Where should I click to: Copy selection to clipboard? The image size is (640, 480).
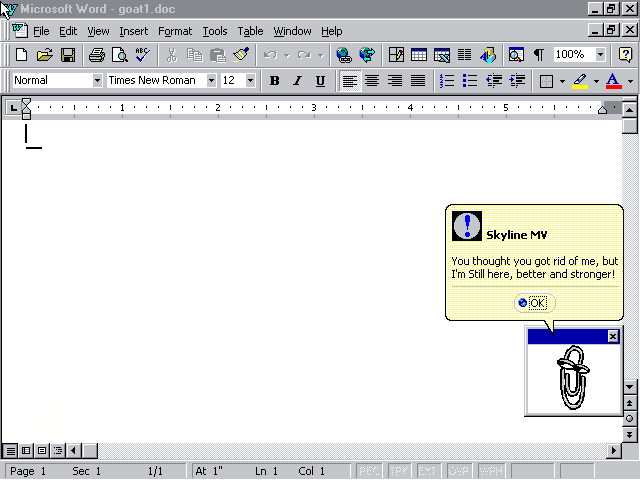pos(195,55)
